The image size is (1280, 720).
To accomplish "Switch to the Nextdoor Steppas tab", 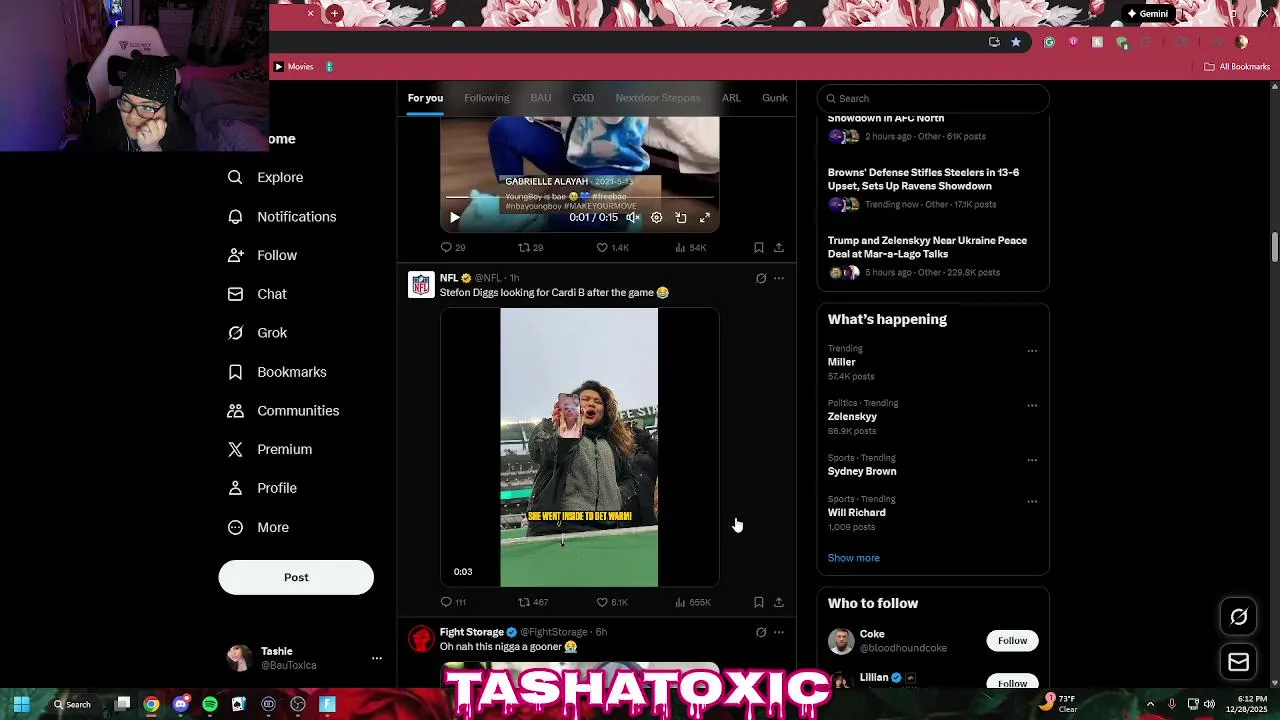I will click(658, 98).
